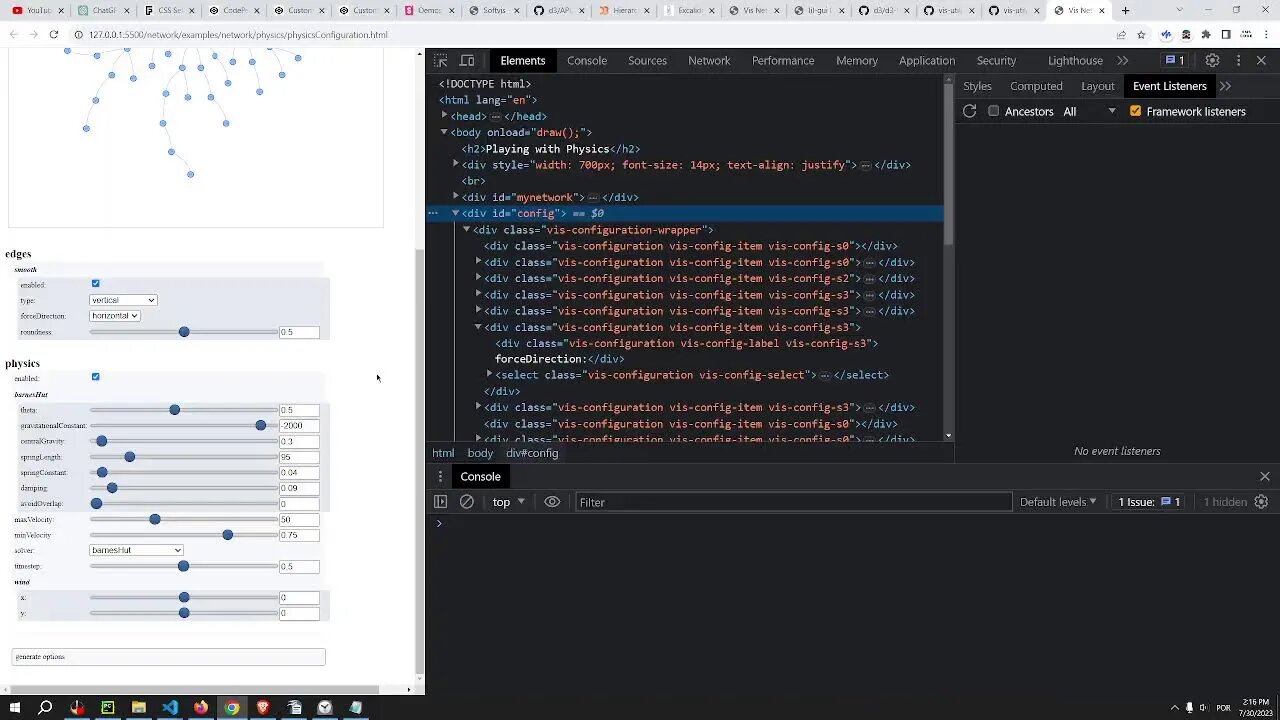Click the generate options button
1280x720 pixels.
coord(168,657)
